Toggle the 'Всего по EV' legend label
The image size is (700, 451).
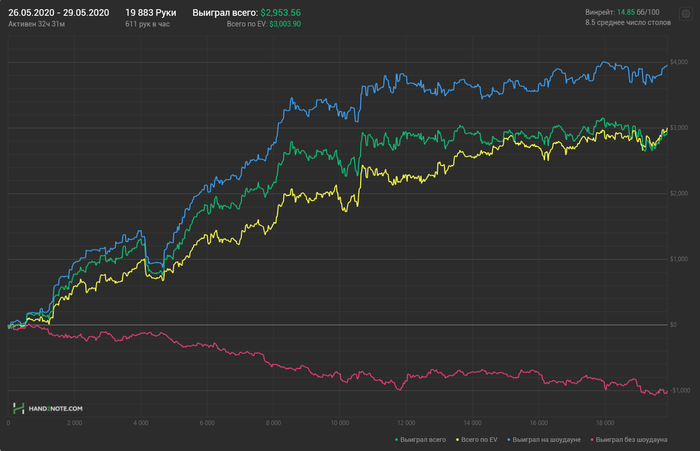pos(479,439)
